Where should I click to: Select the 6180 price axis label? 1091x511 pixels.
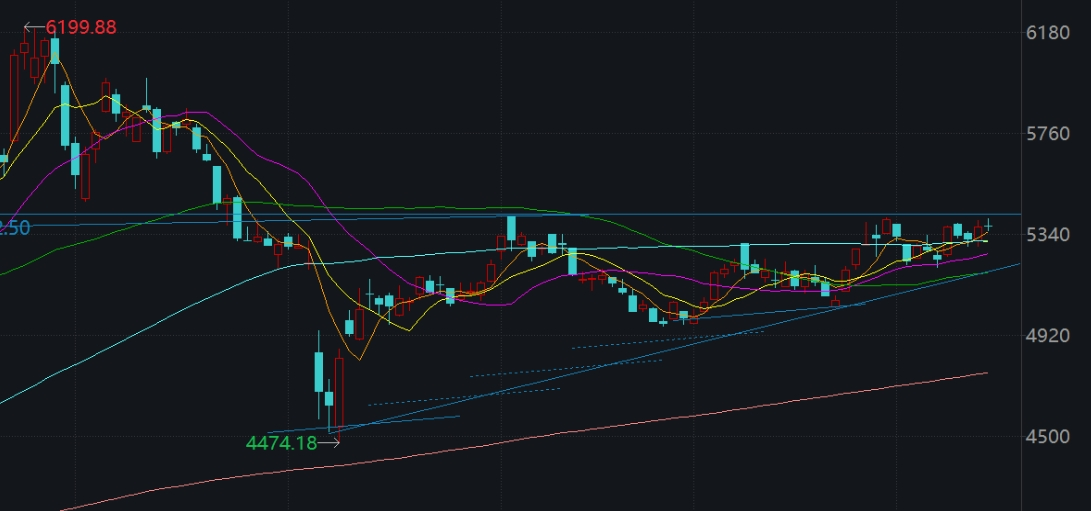(x=1048, y=33)
